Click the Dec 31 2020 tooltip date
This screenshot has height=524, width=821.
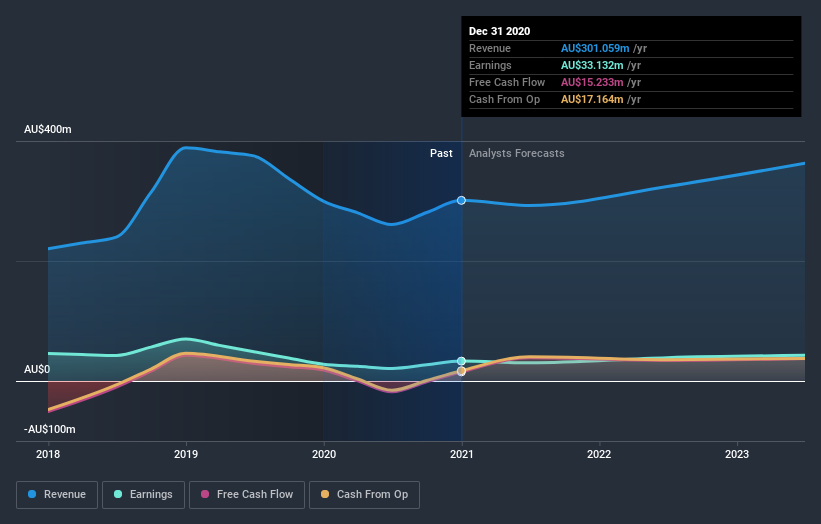tap(500, 31)
